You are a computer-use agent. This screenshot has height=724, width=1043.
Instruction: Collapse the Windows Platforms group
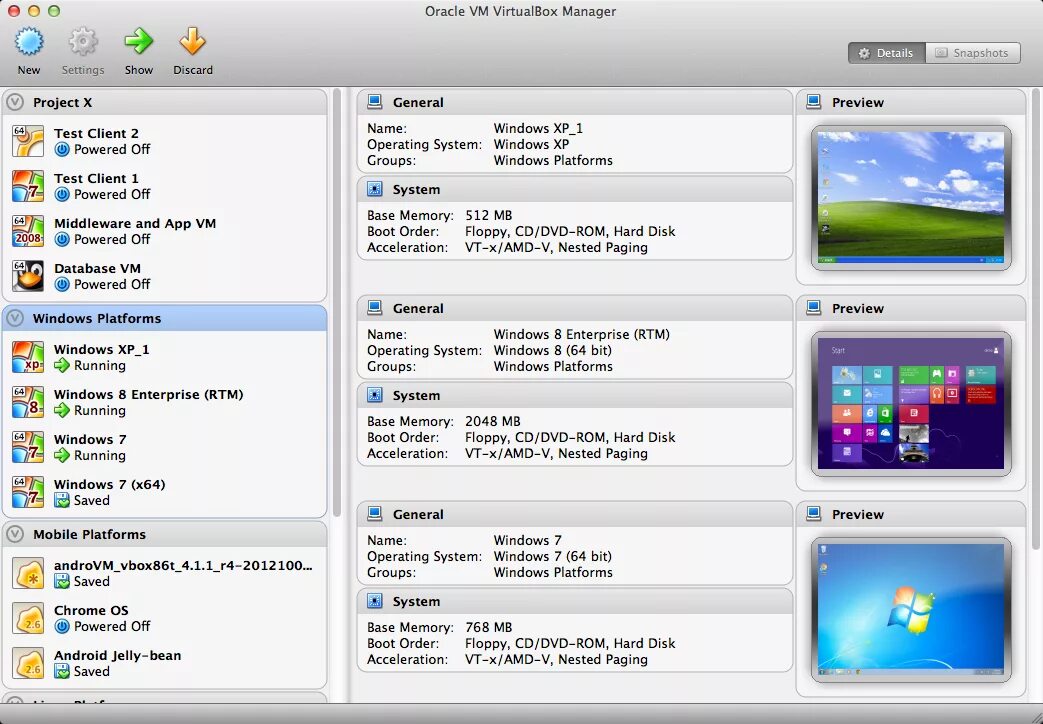[x=15, y=318]
